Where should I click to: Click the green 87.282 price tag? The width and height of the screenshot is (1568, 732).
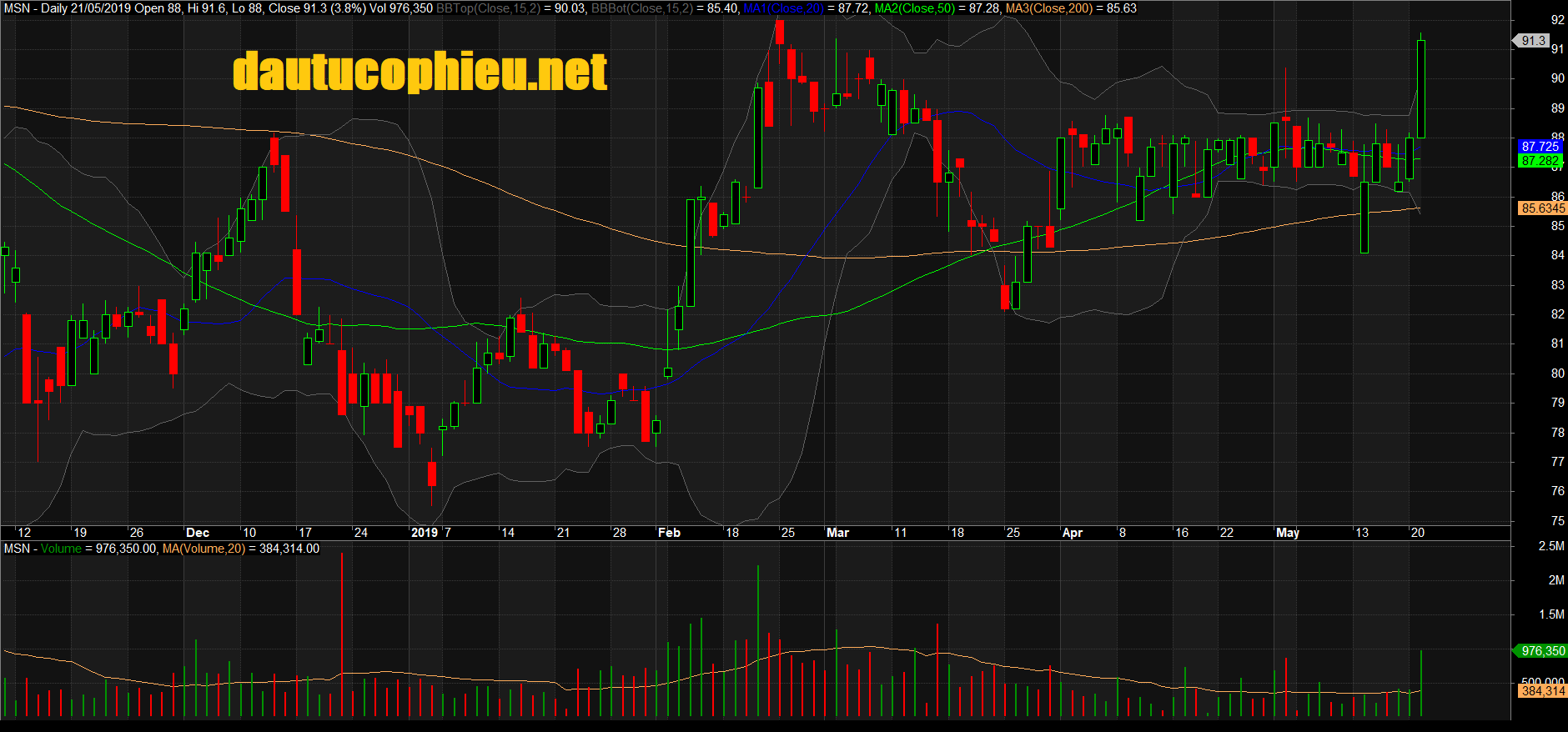pyautogui.click(x=1540, y=161)
